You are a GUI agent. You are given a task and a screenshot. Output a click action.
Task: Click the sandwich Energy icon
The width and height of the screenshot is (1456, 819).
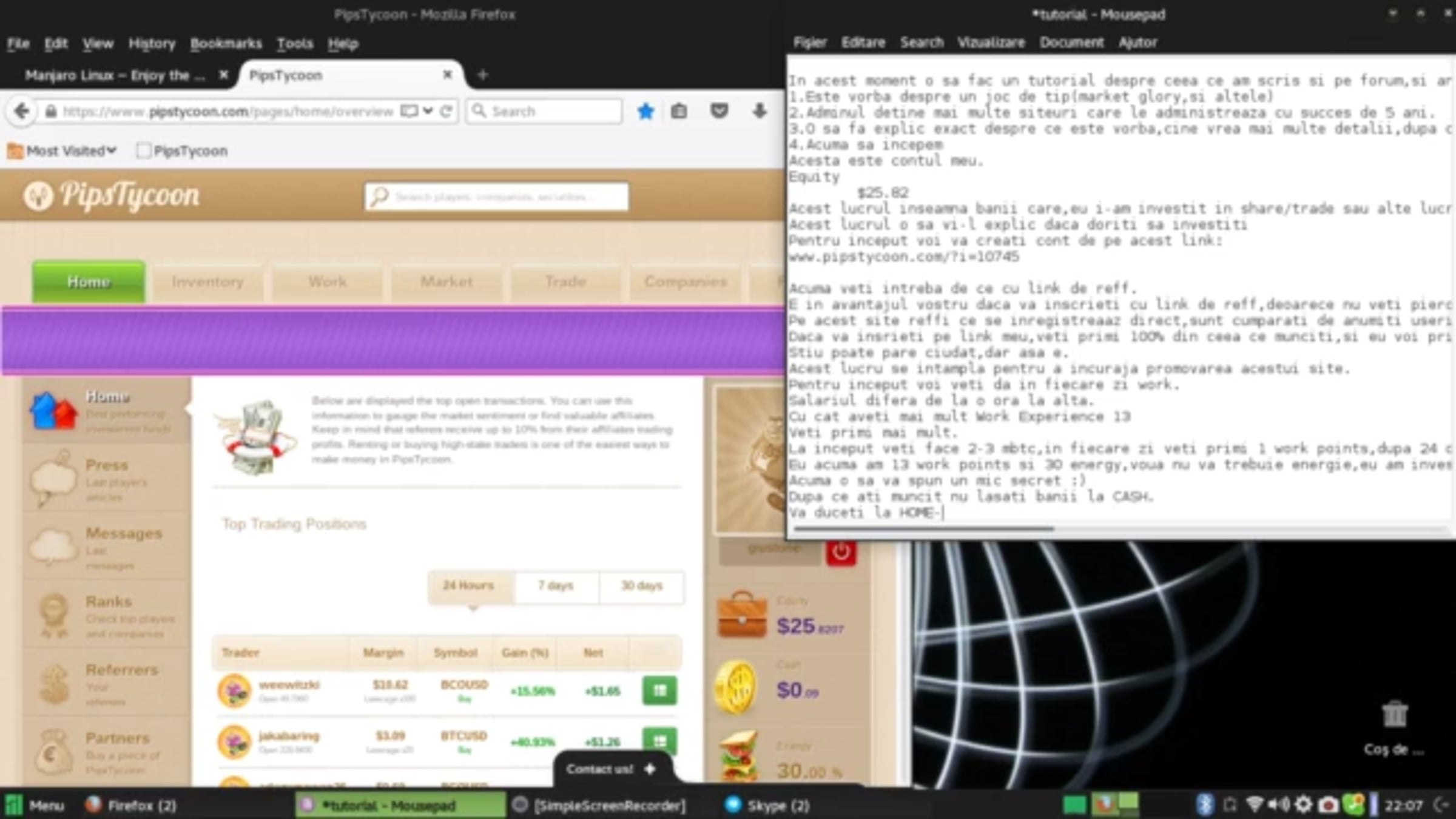tap(738, 756)
